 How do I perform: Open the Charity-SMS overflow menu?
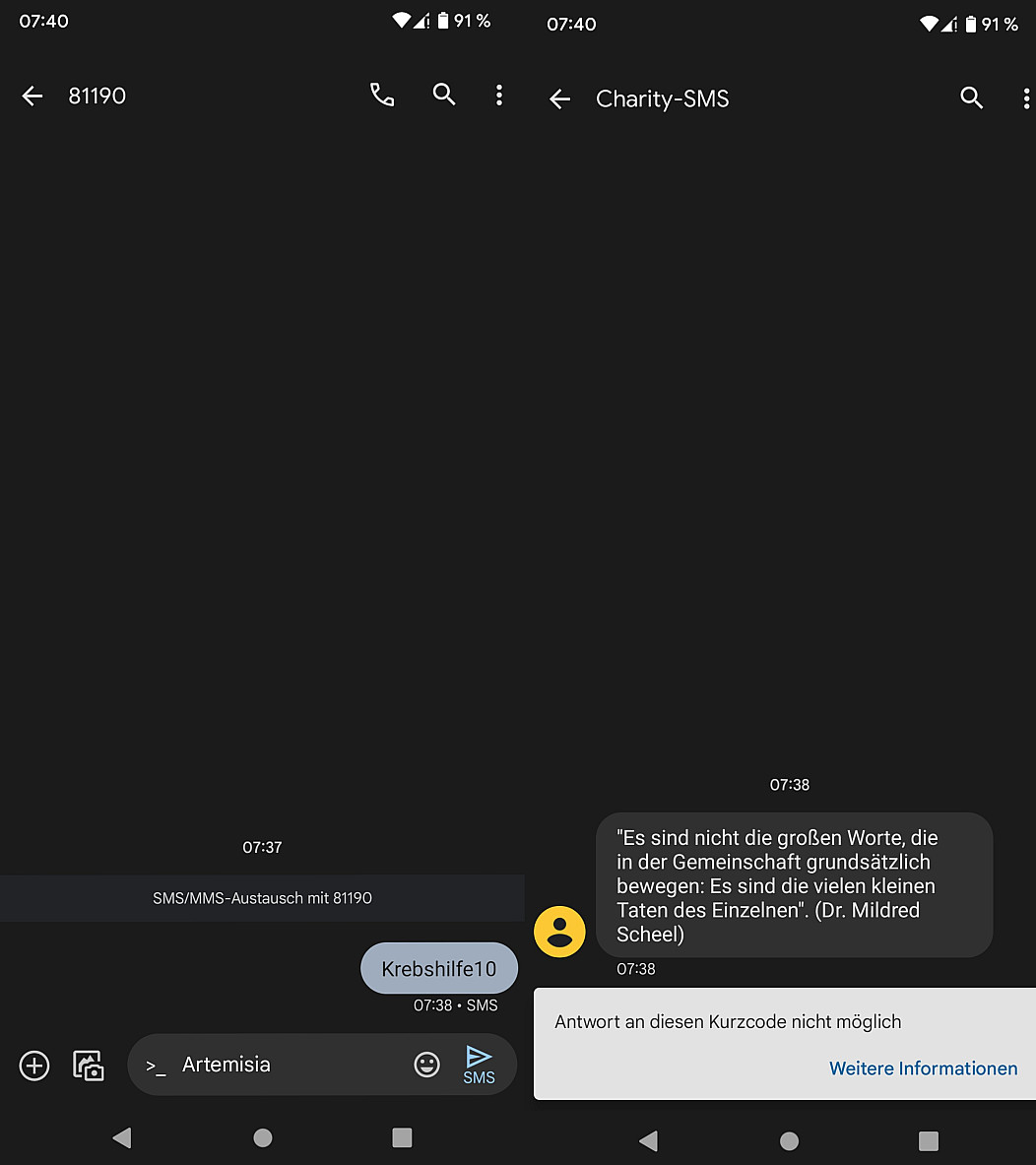coord(1025,97)
